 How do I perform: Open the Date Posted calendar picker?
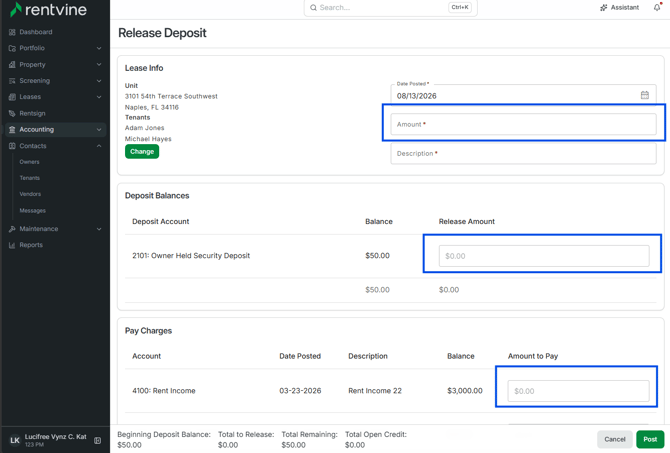645,95
